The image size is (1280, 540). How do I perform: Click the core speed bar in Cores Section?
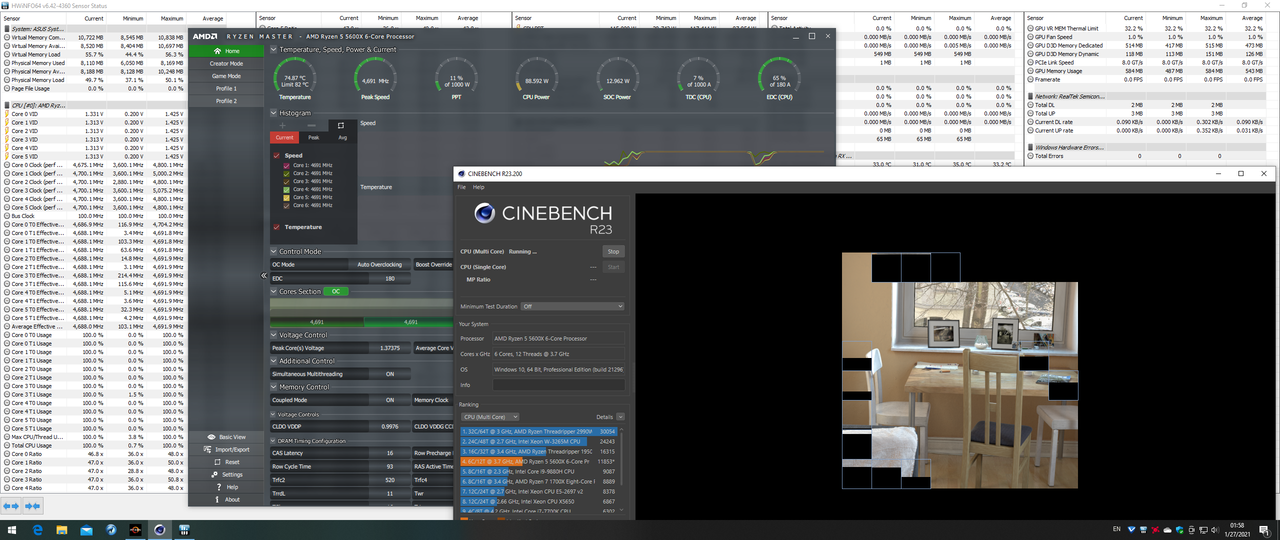click(x=363, y=322)
